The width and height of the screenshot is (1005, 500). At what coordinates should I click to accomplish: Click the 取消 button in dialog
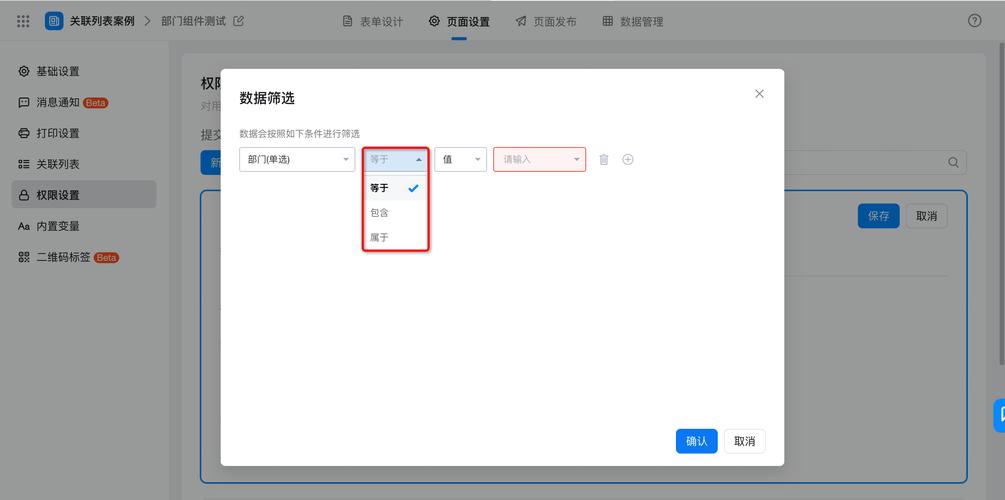[x=745, y=441]
